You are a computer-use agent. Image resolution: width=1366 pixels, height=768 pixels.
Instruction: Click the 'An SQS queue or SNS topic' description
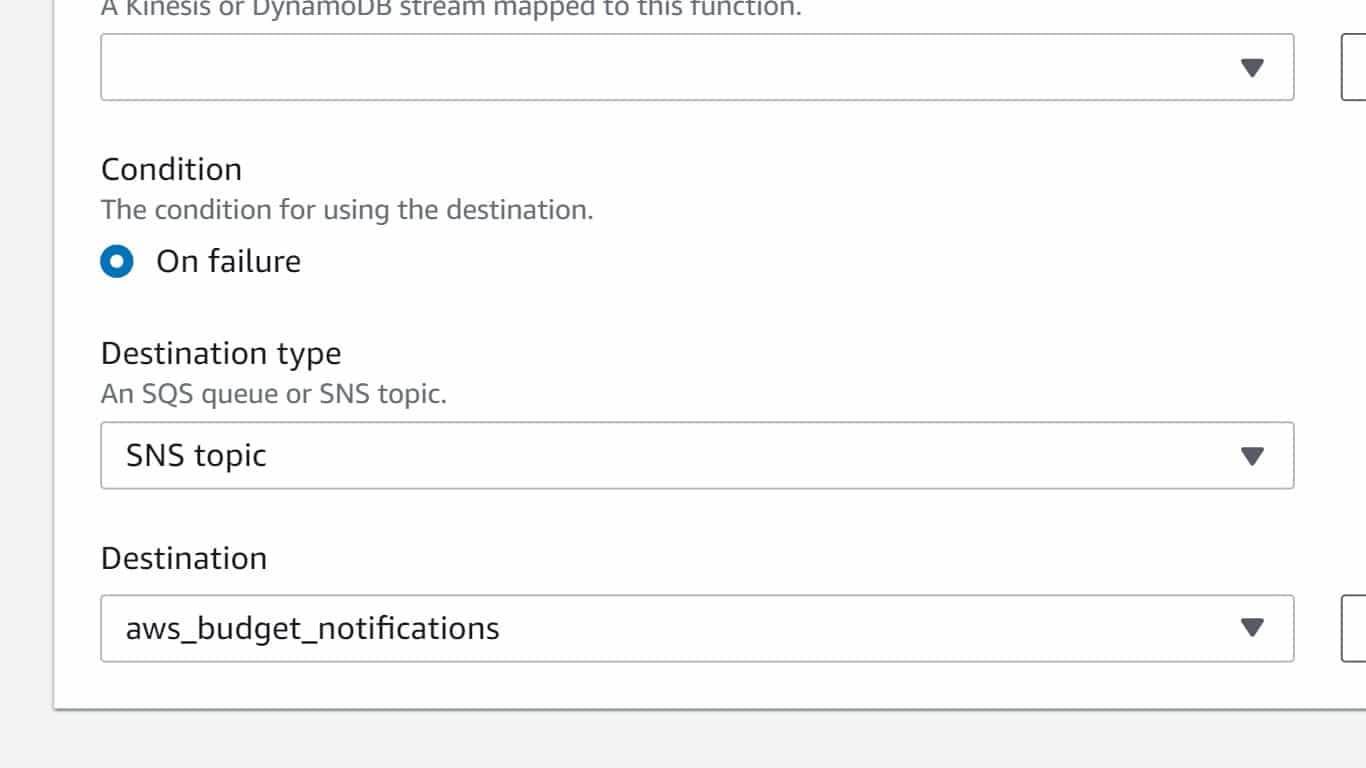274,394
